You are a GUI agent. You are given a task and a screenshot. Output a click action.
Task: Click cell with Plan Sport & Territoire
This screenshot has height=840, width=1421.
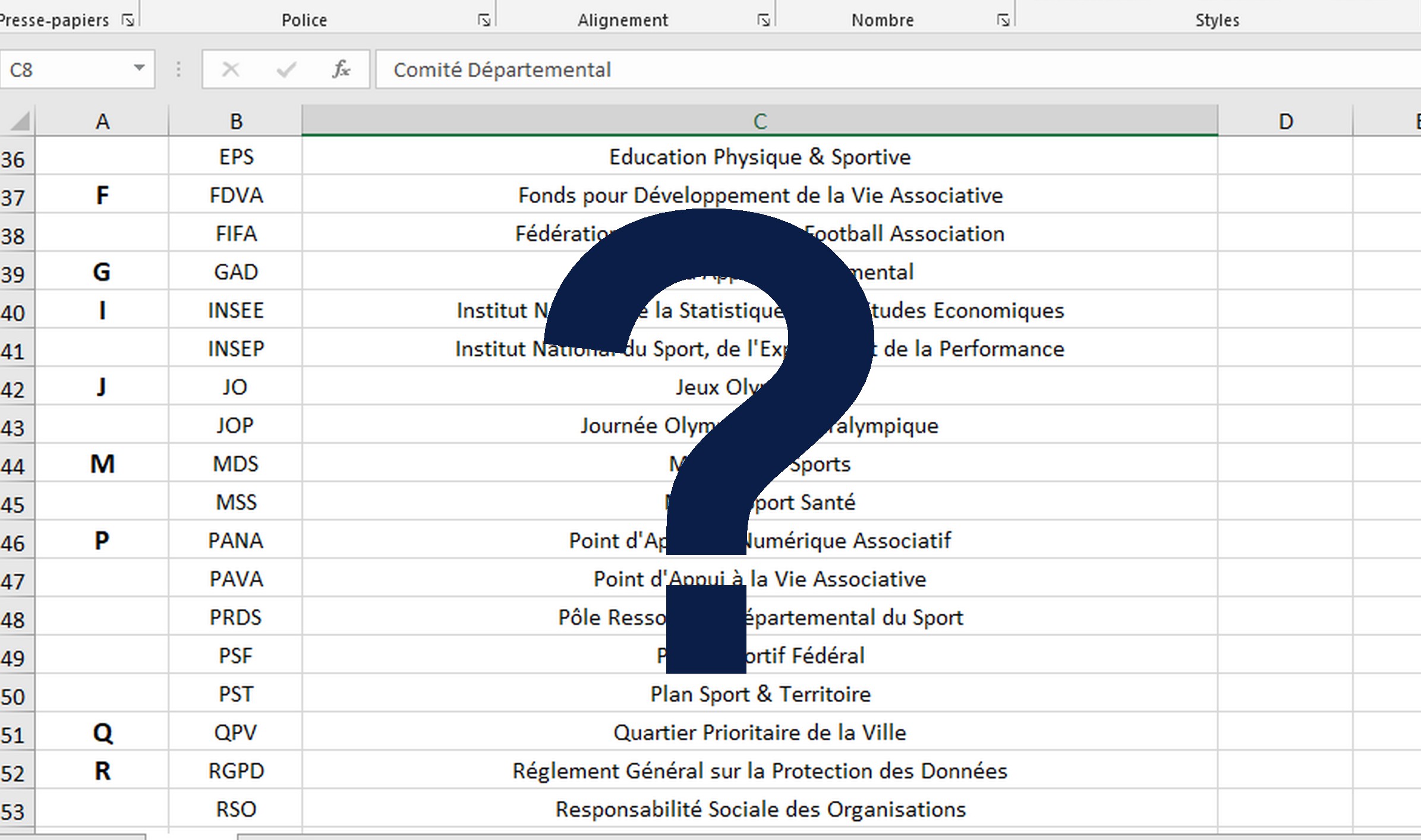click(760, 694)
